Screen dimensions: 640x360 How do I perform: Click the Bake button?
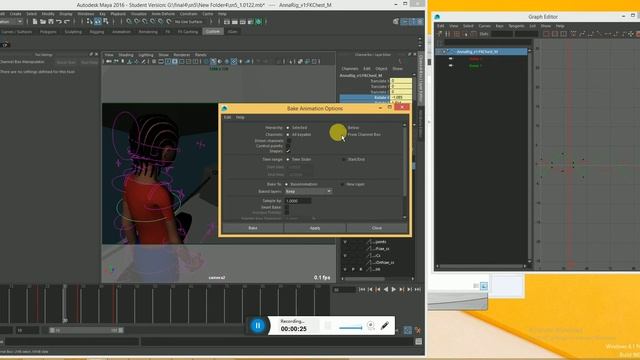(x=253, y=228)
